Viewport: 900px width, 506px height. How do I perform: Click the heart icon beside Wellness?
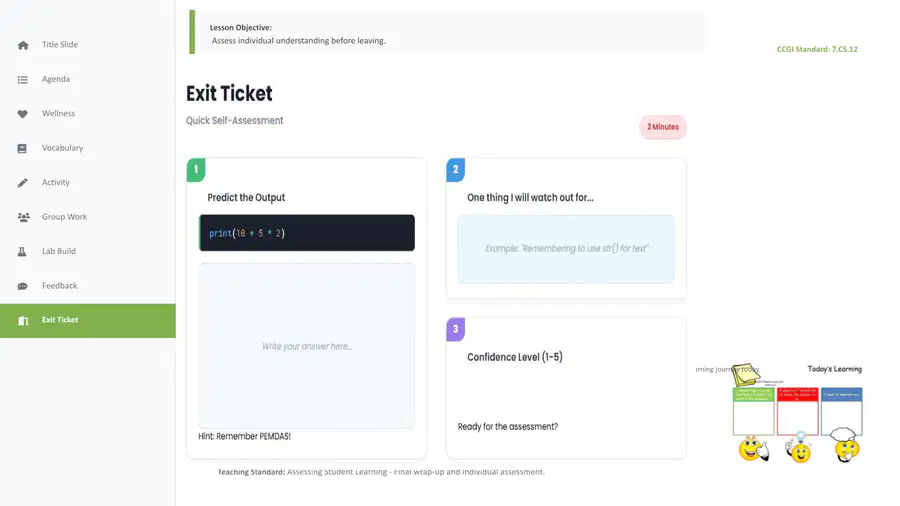[x=22, y=114]
